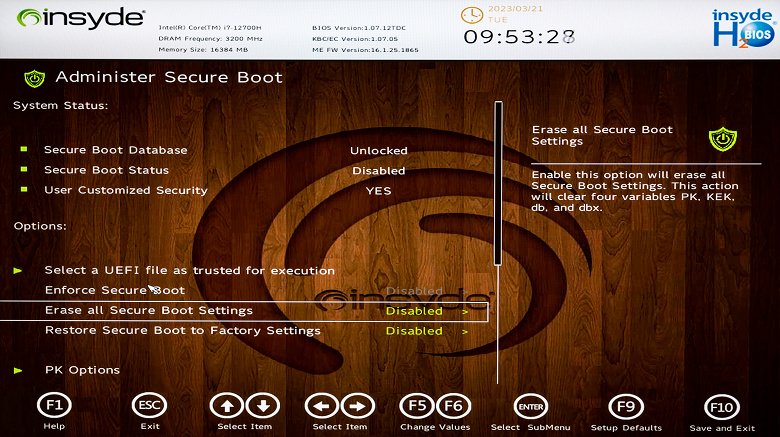
Task: Open Erase all Secure Boot Settings value
Action: pyautogui.click(x=414, y=311)
